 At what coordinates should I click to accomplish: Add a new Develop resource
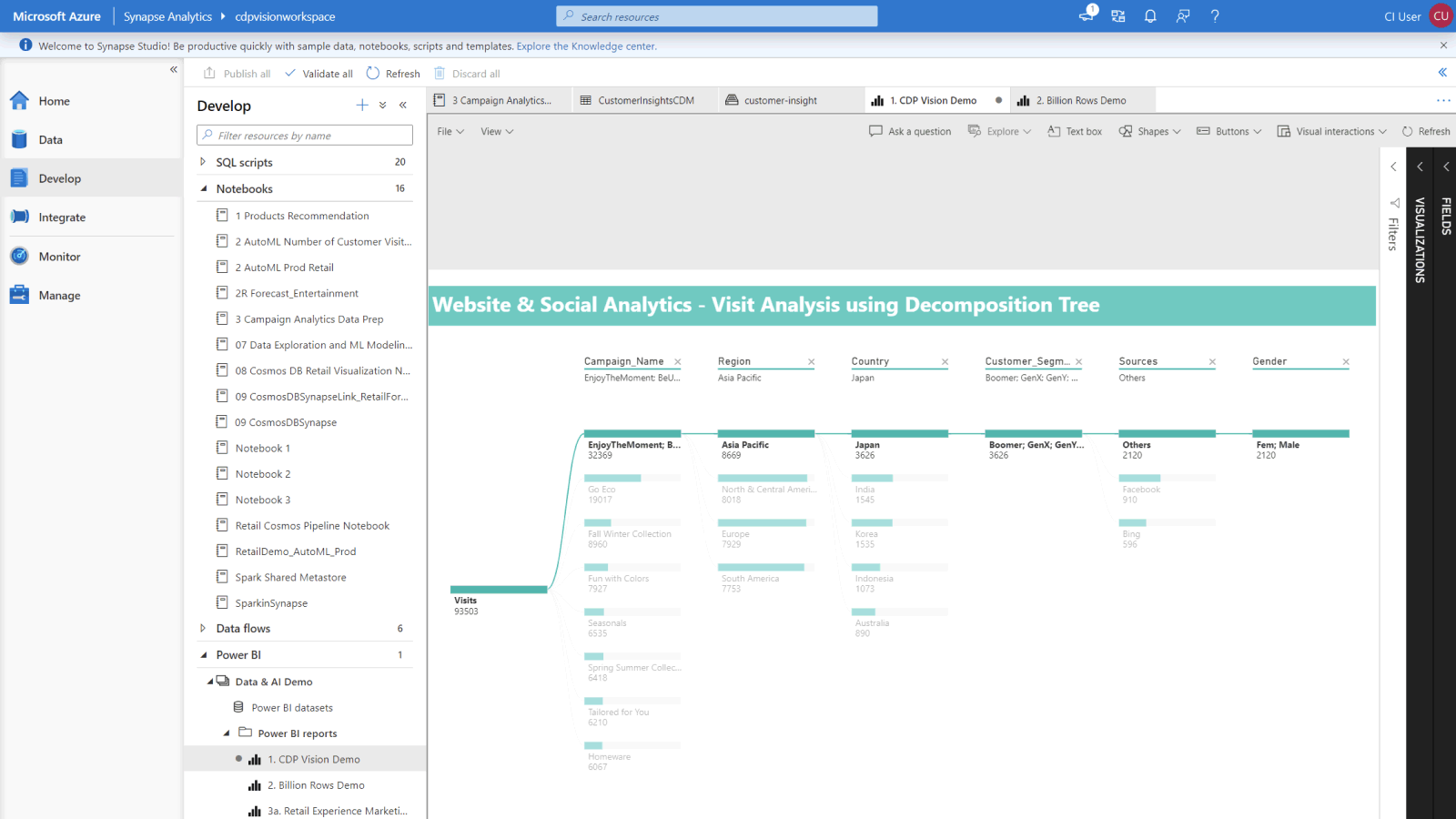tap(362, 106)
